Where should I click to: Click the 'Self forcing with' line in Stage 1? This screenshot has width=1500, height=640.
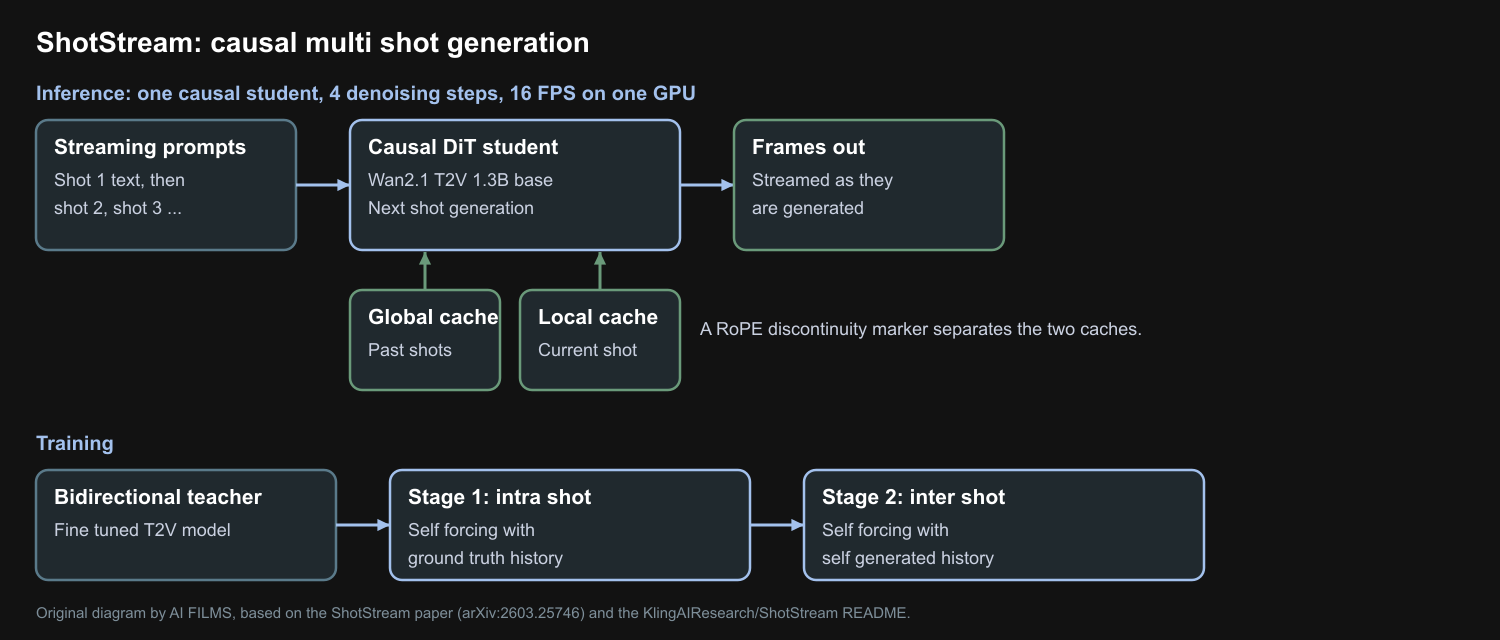(471, 530)
